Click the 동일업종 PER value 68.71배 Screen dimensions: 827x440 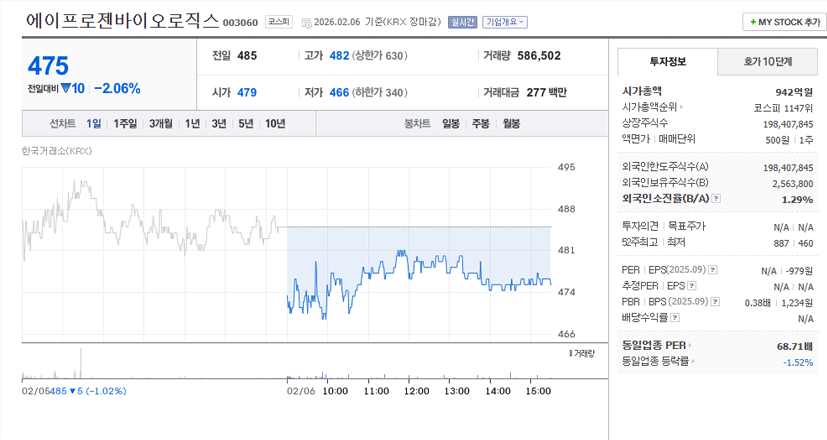795,347
